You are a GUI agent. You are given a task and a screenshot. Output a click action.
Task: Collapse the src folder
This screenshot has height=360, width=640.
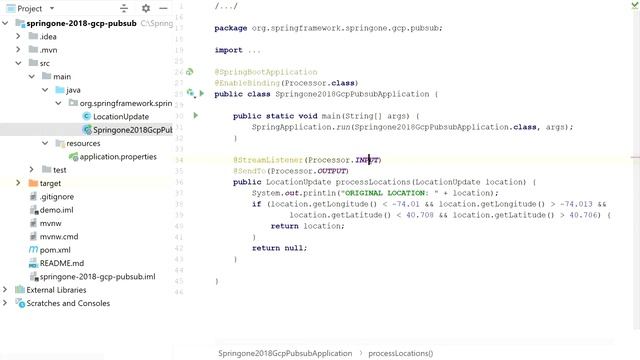(x=18, y=63)
